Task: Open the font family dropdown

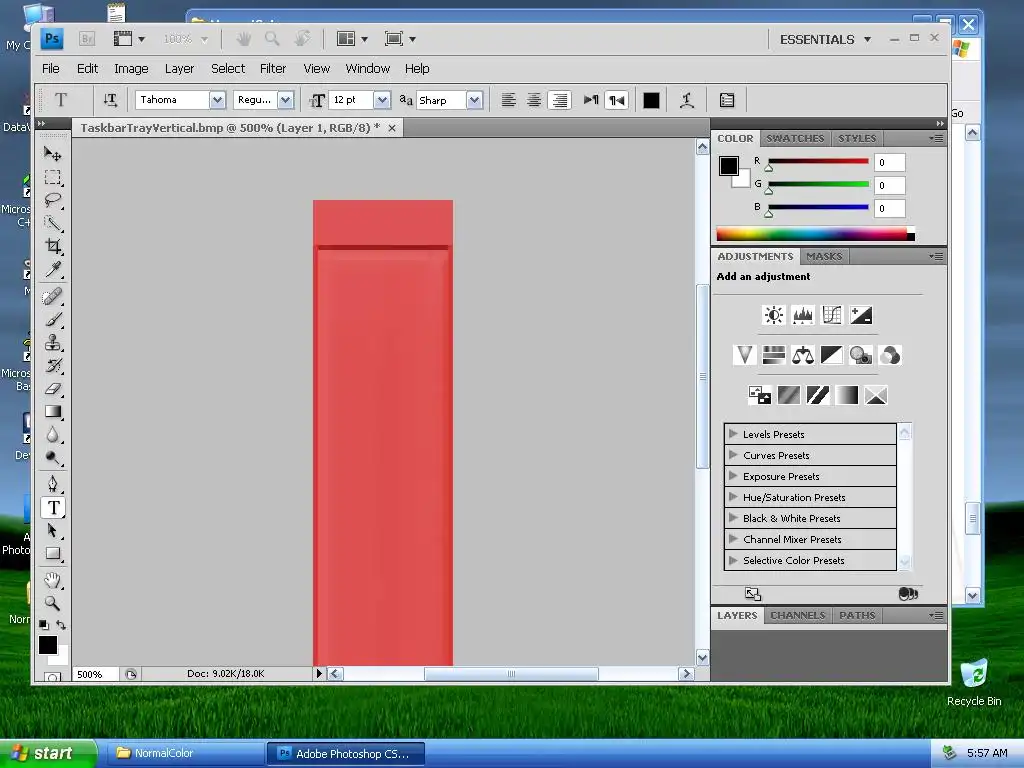Action: click(217, 100)
